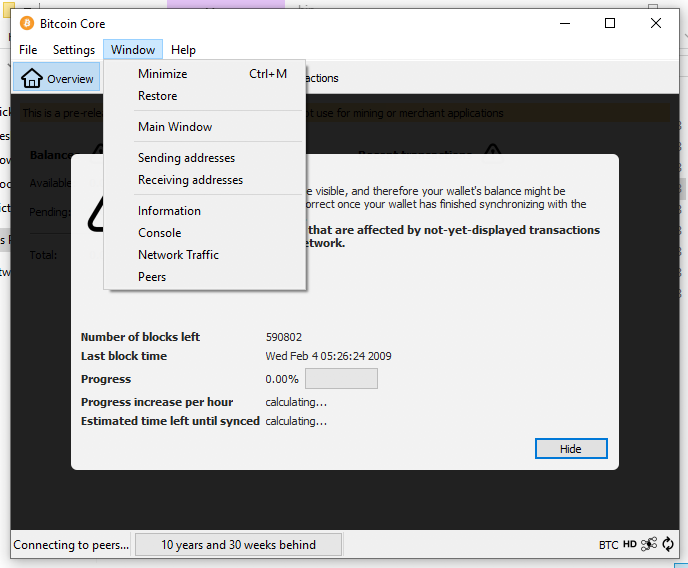Click the partially hidden Transactions tab
Image resolution: width=688 pixels, height=568 pixels.
tap(322, 78)
